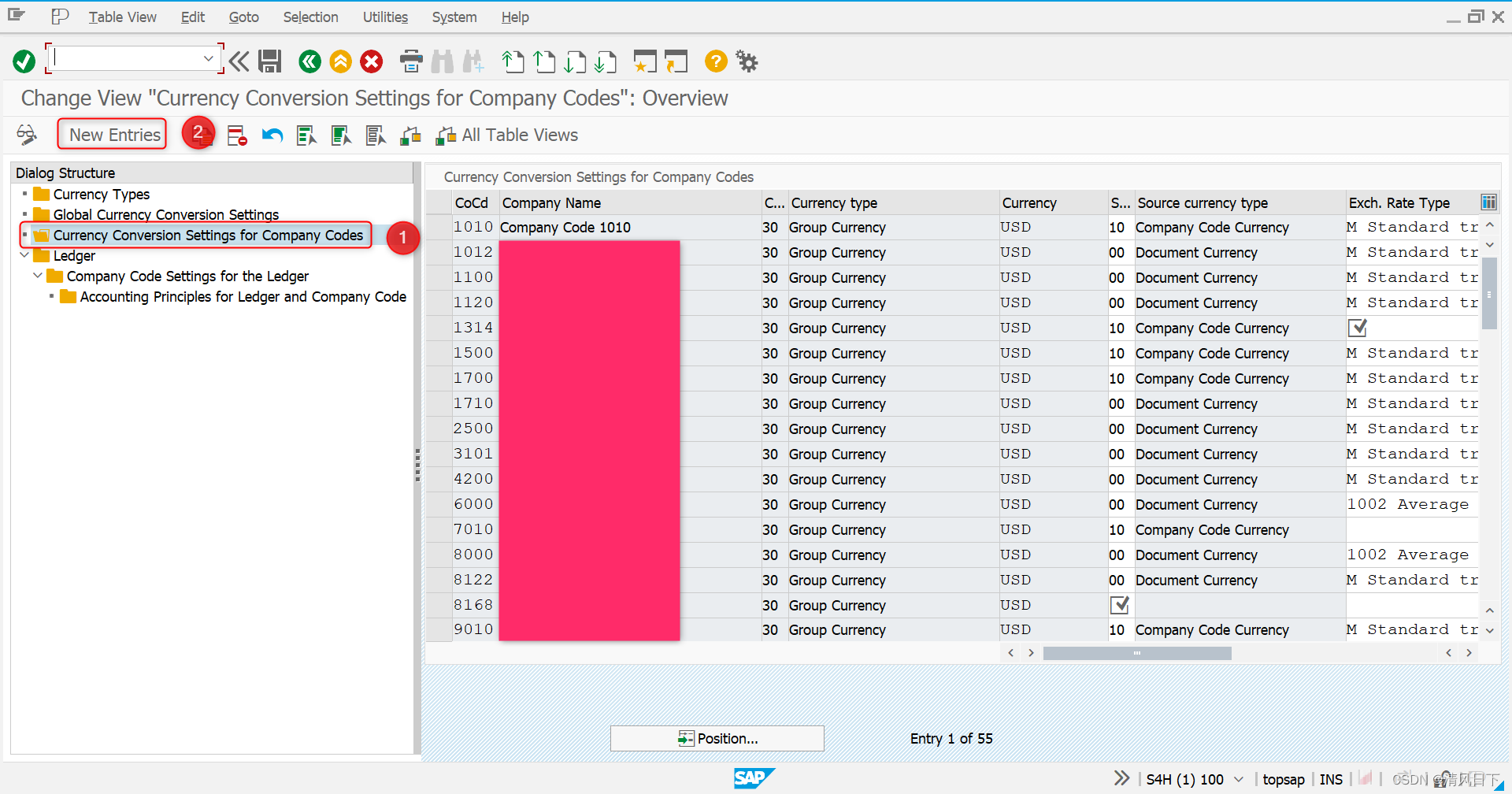Click the yellow Exit icon
Viewport: 1512px width, 794px height.
pyautogui.click(x=340, y=61)
